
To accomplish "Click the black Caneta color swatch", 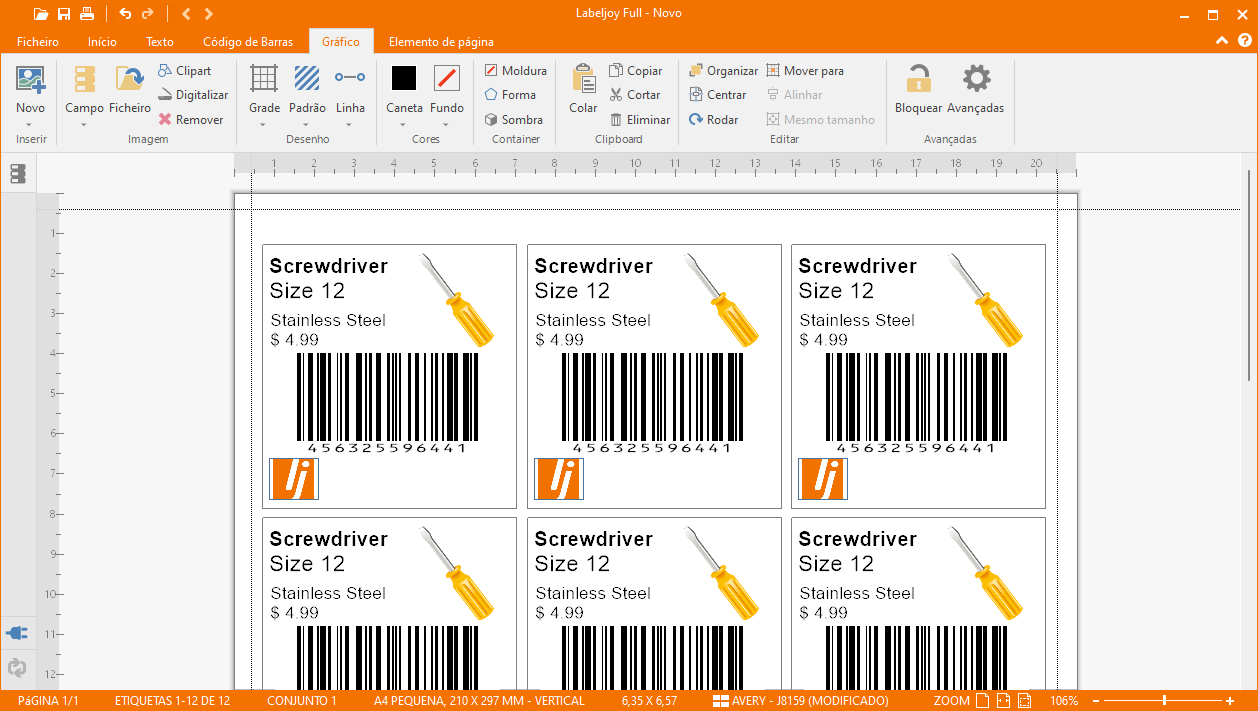I will pyautogui.click(x=404, y=78).
